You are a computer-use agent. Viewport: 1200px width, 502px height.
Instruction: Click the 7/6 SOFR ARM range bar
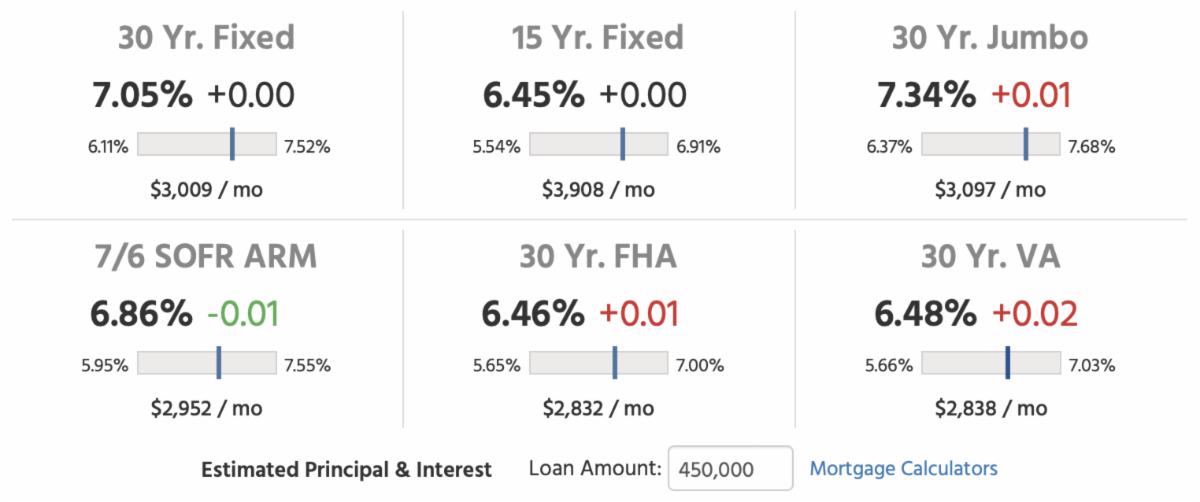point(207,363)
